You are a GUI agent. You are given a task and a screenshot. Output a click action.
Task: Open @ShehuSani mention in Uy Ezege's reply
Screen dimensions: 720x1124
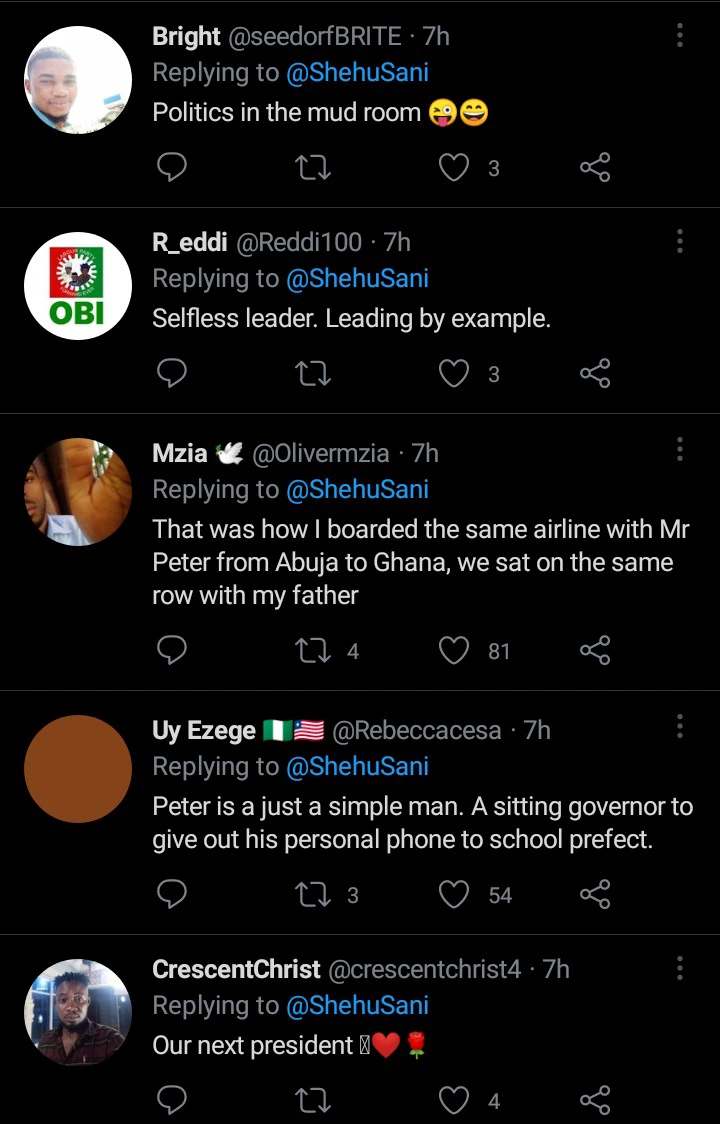[x=357, y=766]
